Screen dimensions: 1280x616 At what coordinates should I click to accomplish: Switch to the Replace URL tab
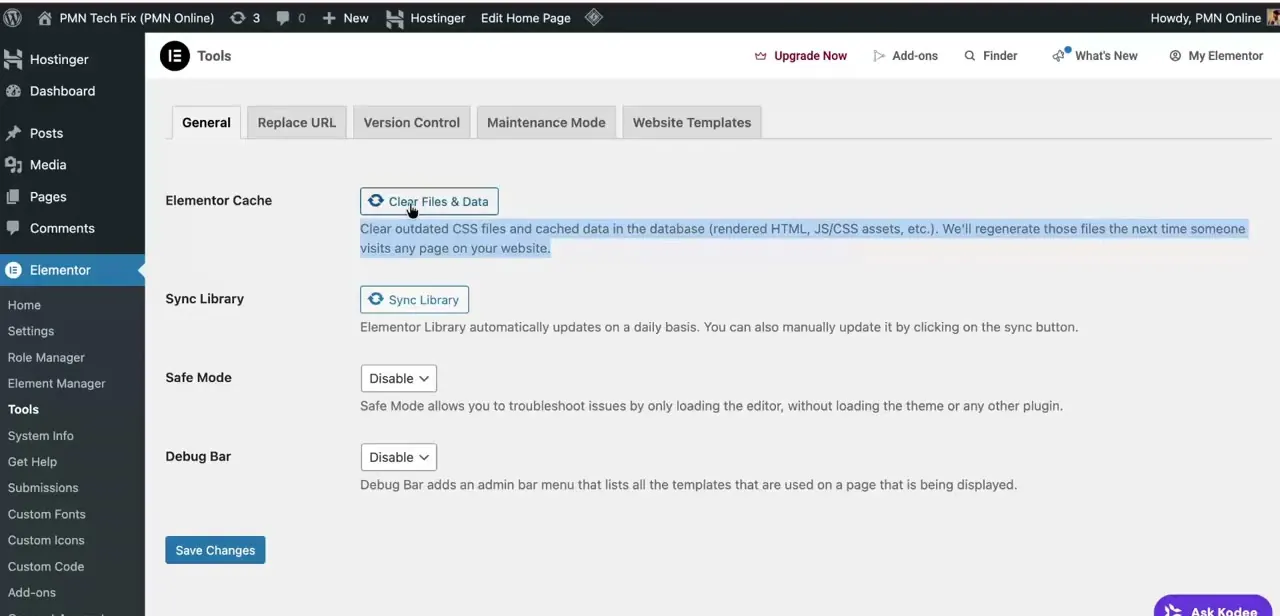pyautogui.click(x=297, y=122)
